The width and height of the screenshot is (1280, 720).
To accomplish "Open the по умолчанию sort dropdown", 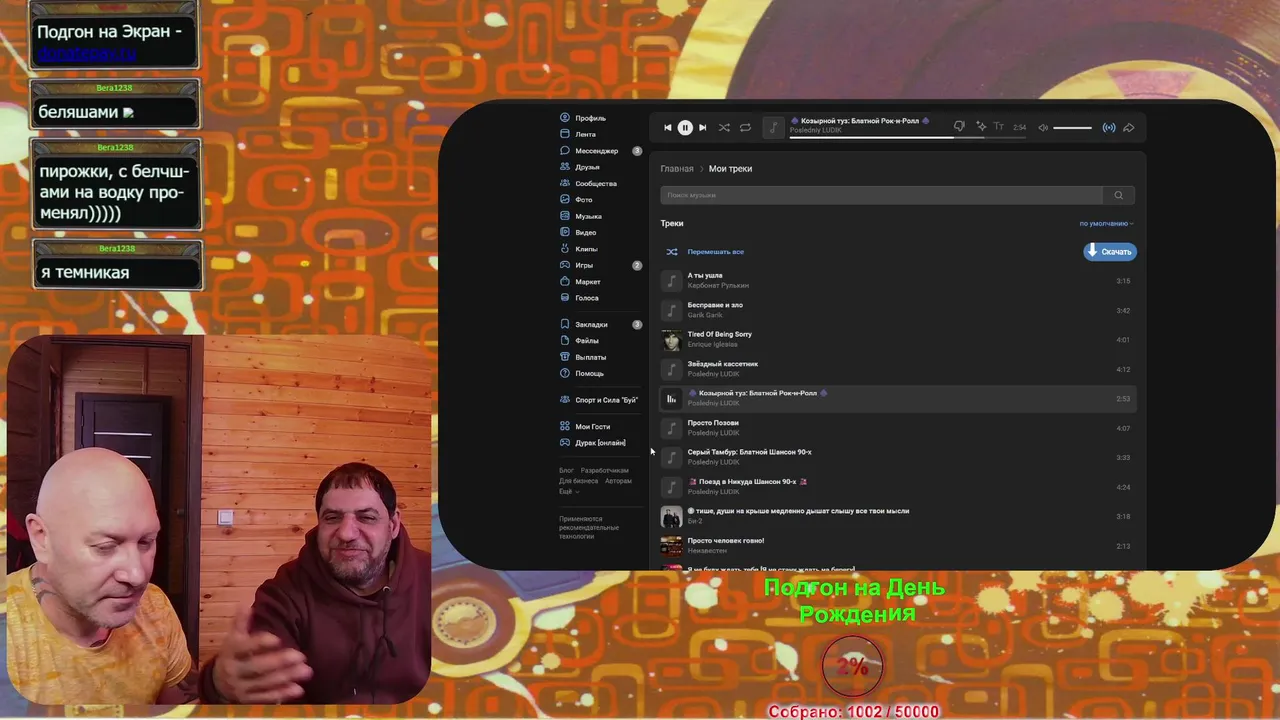I will 1106,224.
